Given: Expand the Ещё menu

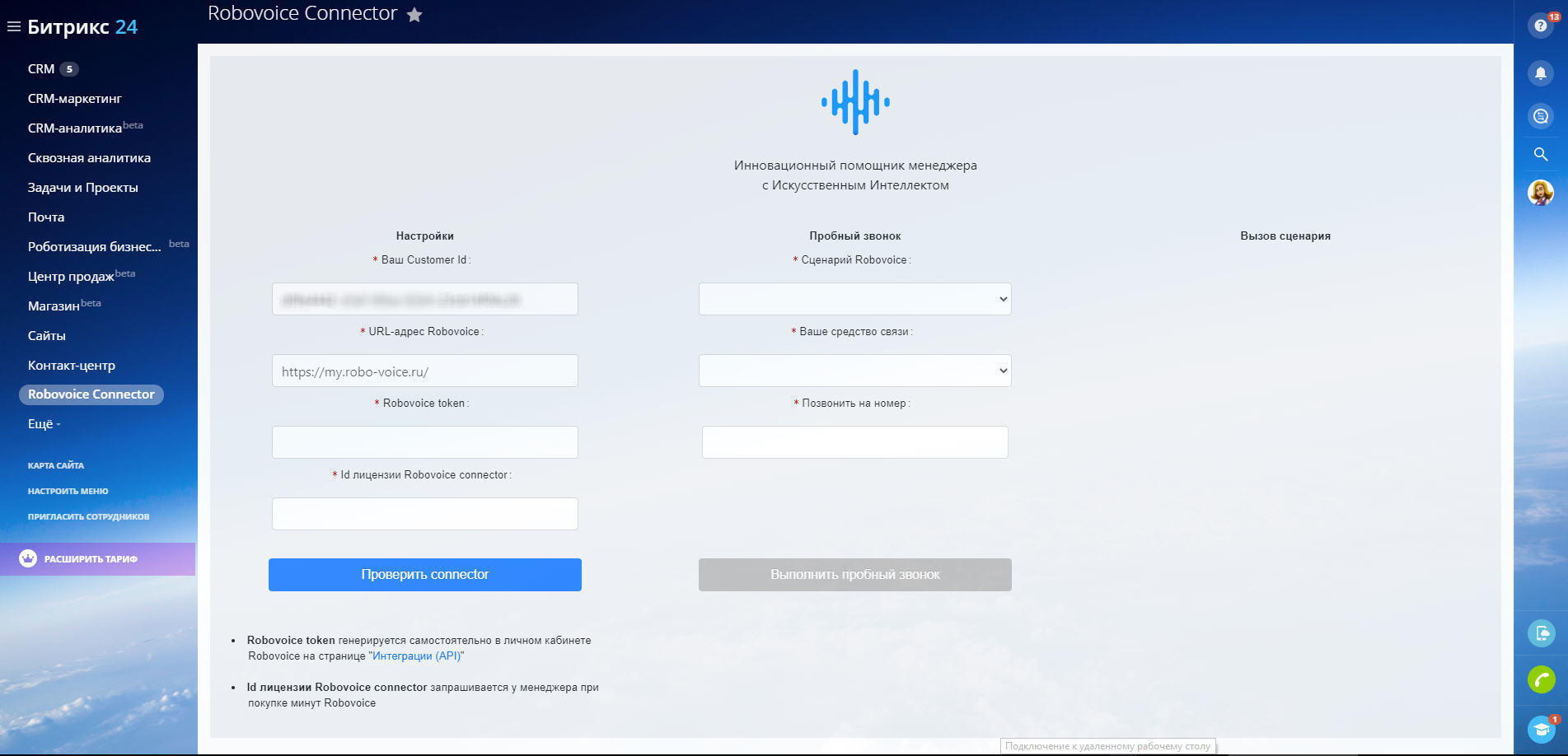Looking at the screenshot, I should pos(44,424).
